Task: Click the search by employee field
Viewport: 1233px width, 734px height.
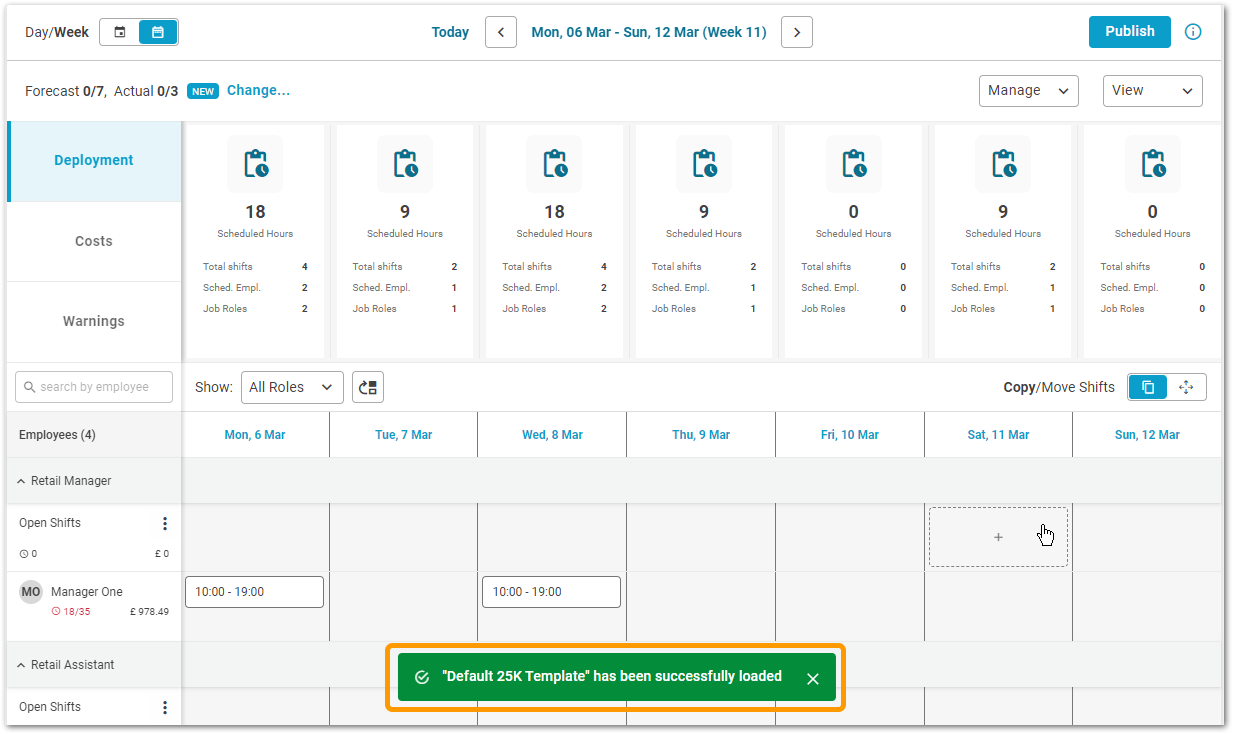Action: [x=94, y=387]
